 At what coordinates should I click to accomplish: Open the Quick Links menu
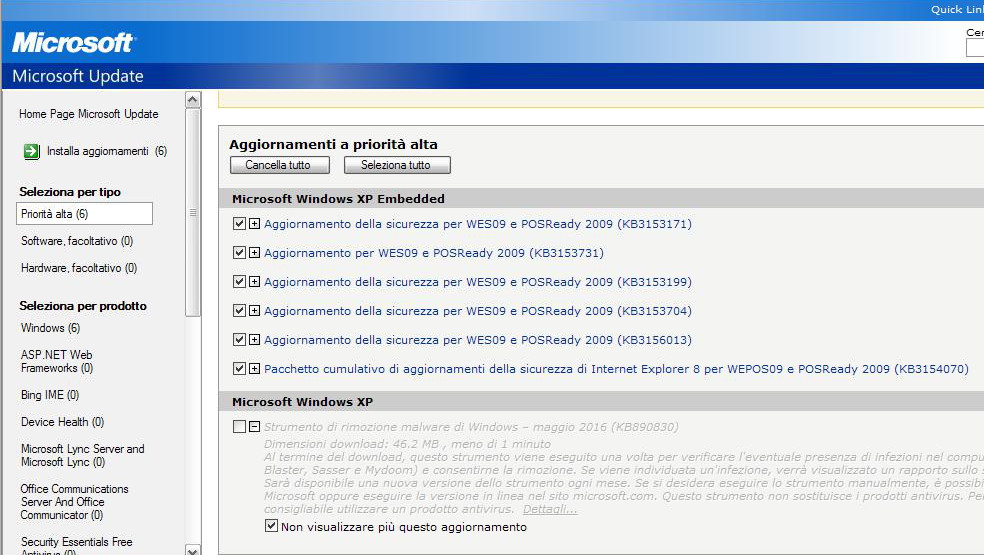coord(957,9)
